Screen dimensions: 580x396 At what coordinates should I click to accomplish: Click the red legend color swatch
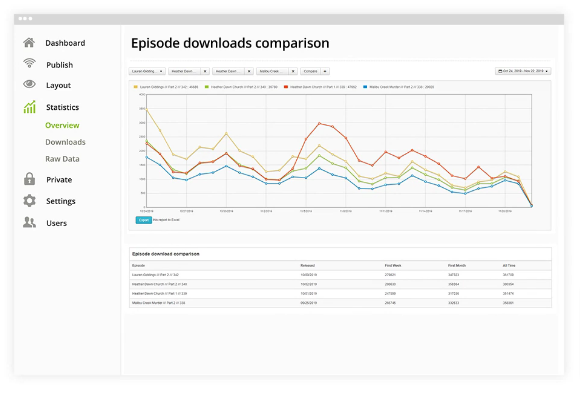[286, 87]
